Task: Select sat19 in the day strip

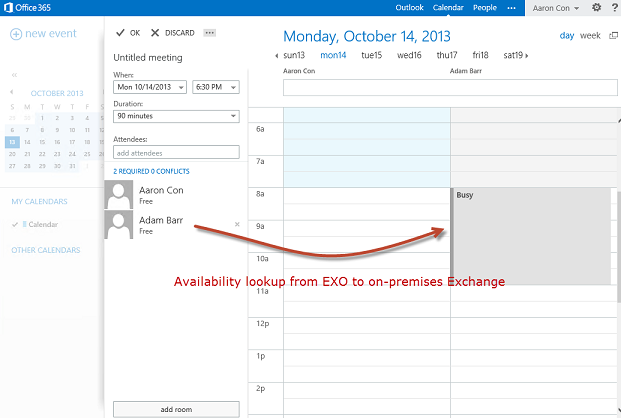Action: [513, 55]
